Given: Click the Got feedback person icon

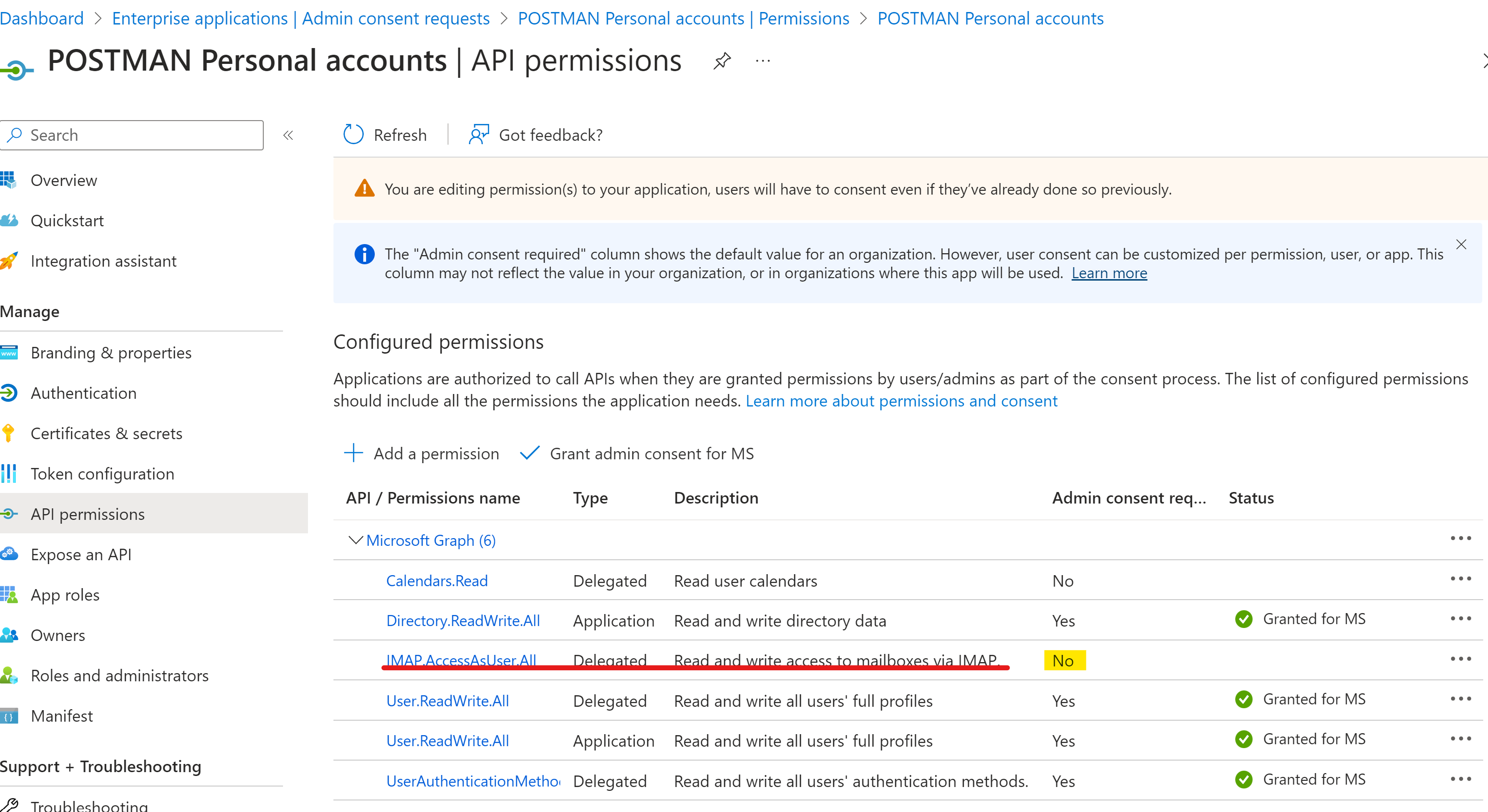Looking at the screenshot, I should pyautogui.click(x=478, y=134).
